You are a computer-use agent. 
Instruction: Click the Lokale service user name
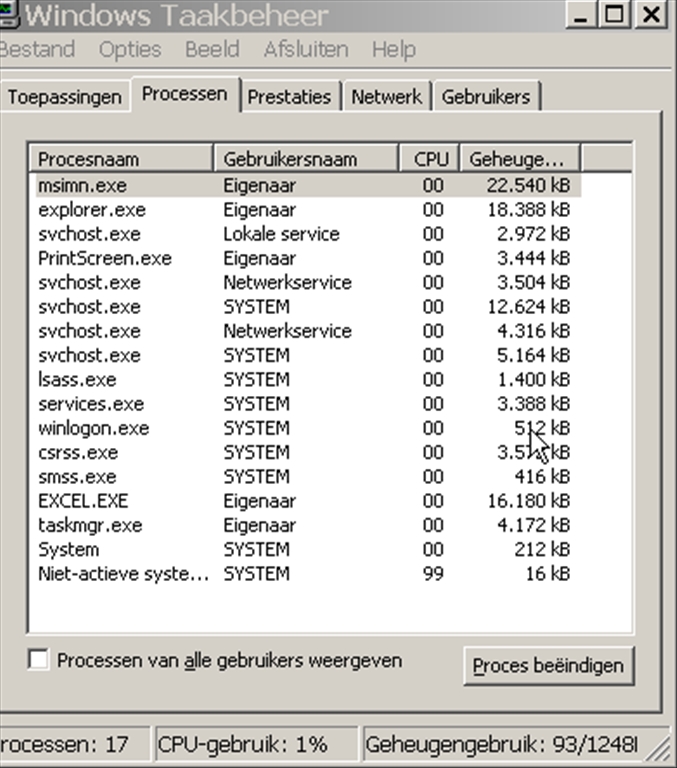tap(281, 234)
